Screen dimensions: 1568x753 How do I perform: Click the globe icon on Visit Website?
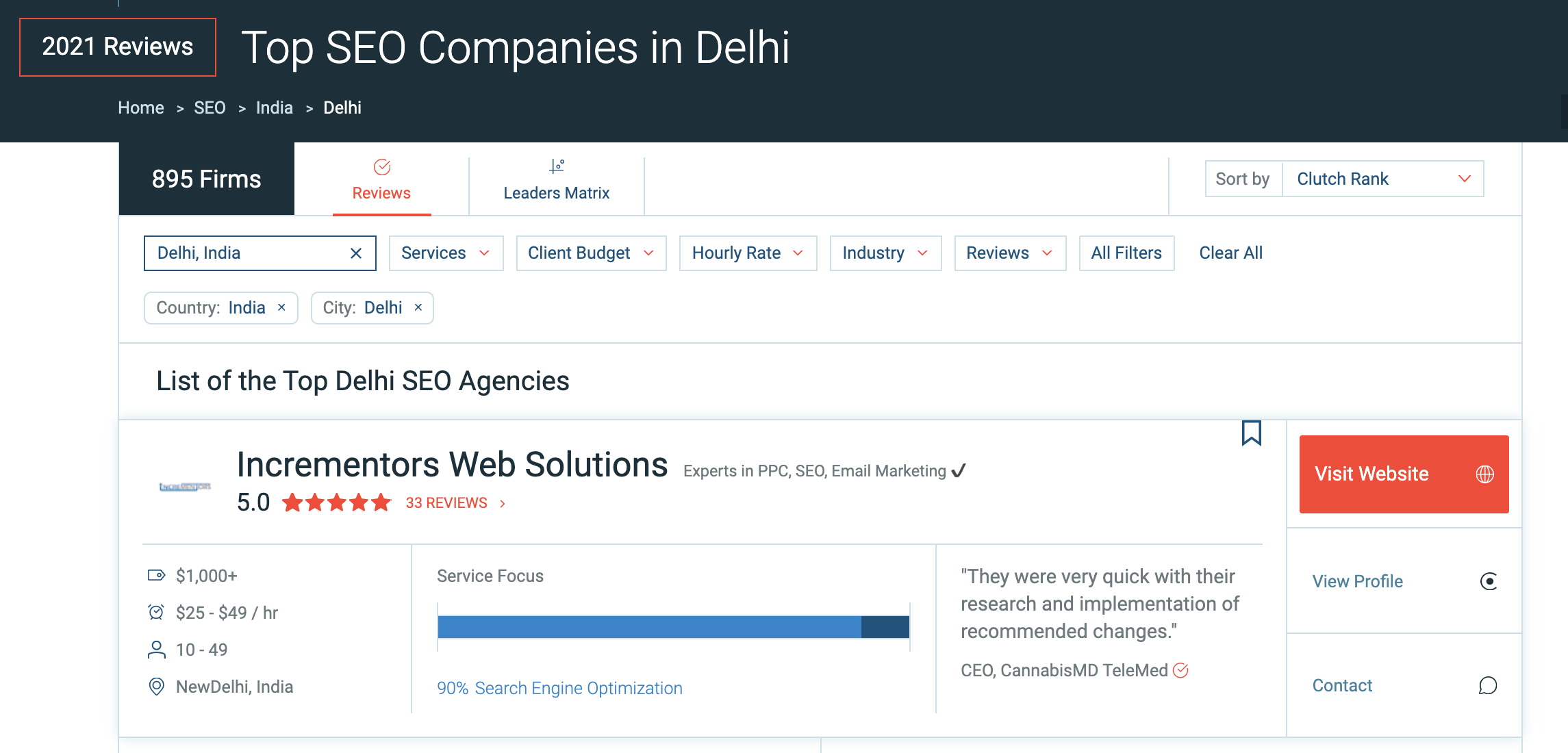pyautogui.click(x=1484, y=474)
